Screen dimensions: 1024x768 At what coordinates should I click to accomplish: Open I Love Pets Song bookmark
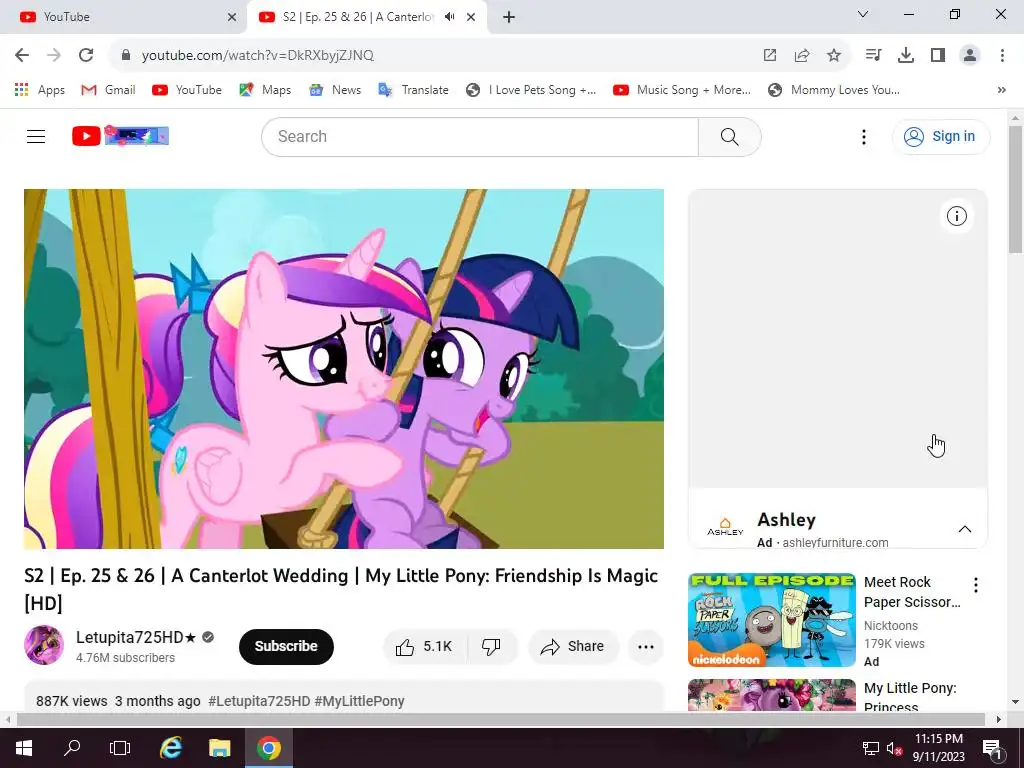click(531, 90)
